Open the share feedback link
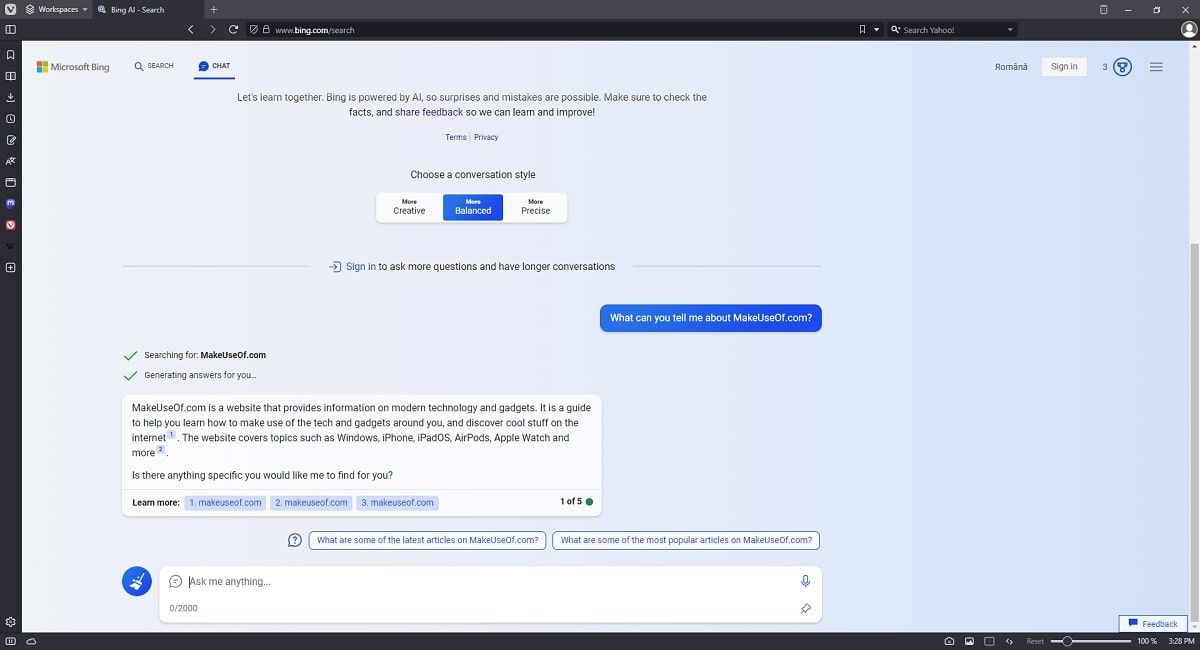The width and height of the screenshot is (1200, 650). coord(429,112)
